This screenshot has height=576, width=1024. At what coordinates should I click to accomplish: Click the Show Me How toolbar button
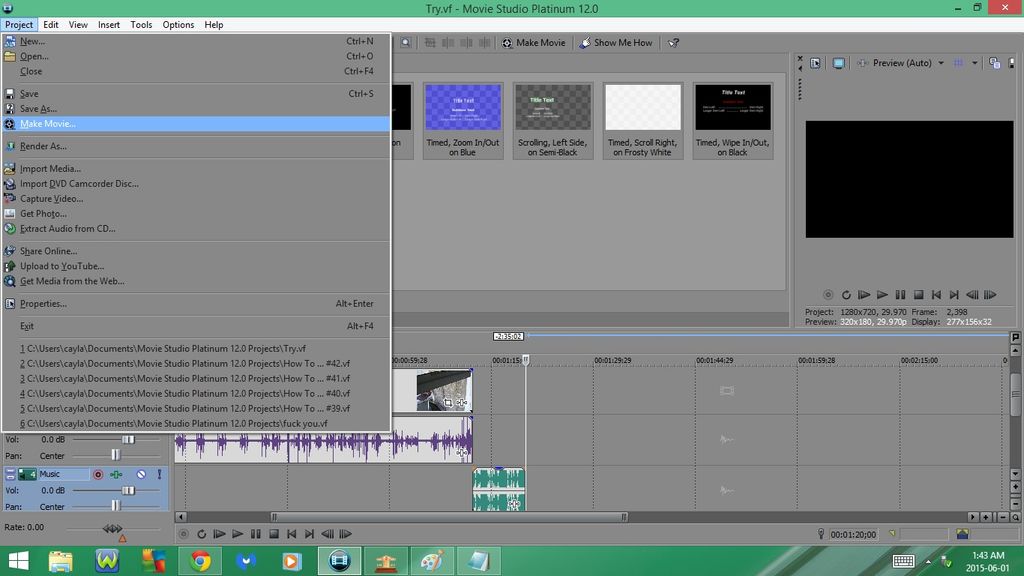[x=614, y=42]
